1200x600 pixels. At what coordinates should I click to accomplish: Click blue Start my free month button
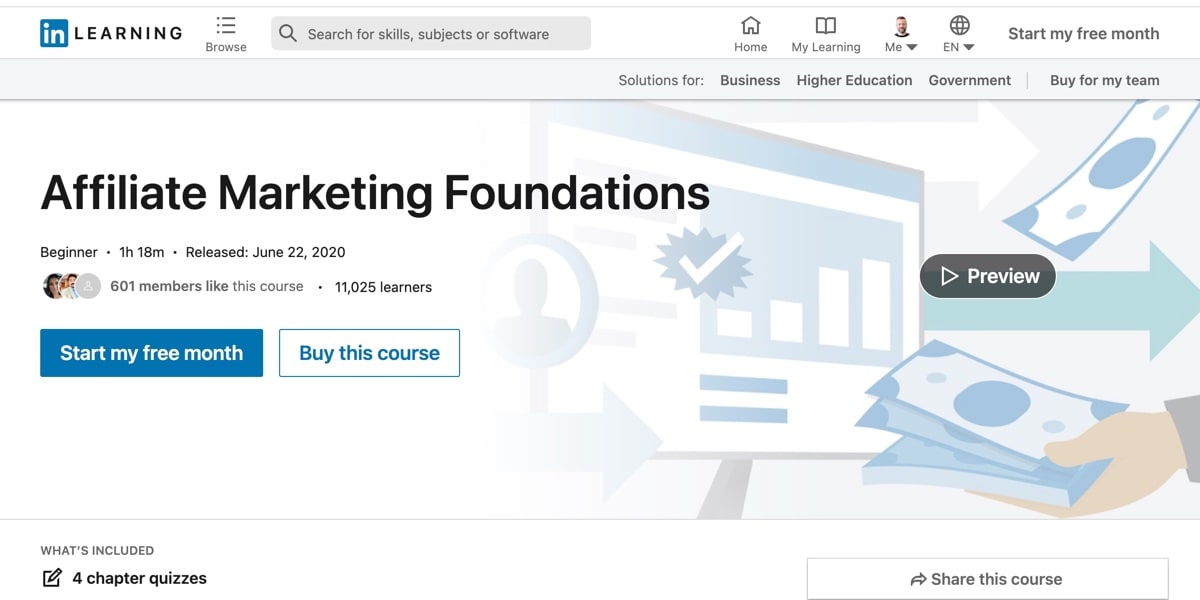(151, 353)
